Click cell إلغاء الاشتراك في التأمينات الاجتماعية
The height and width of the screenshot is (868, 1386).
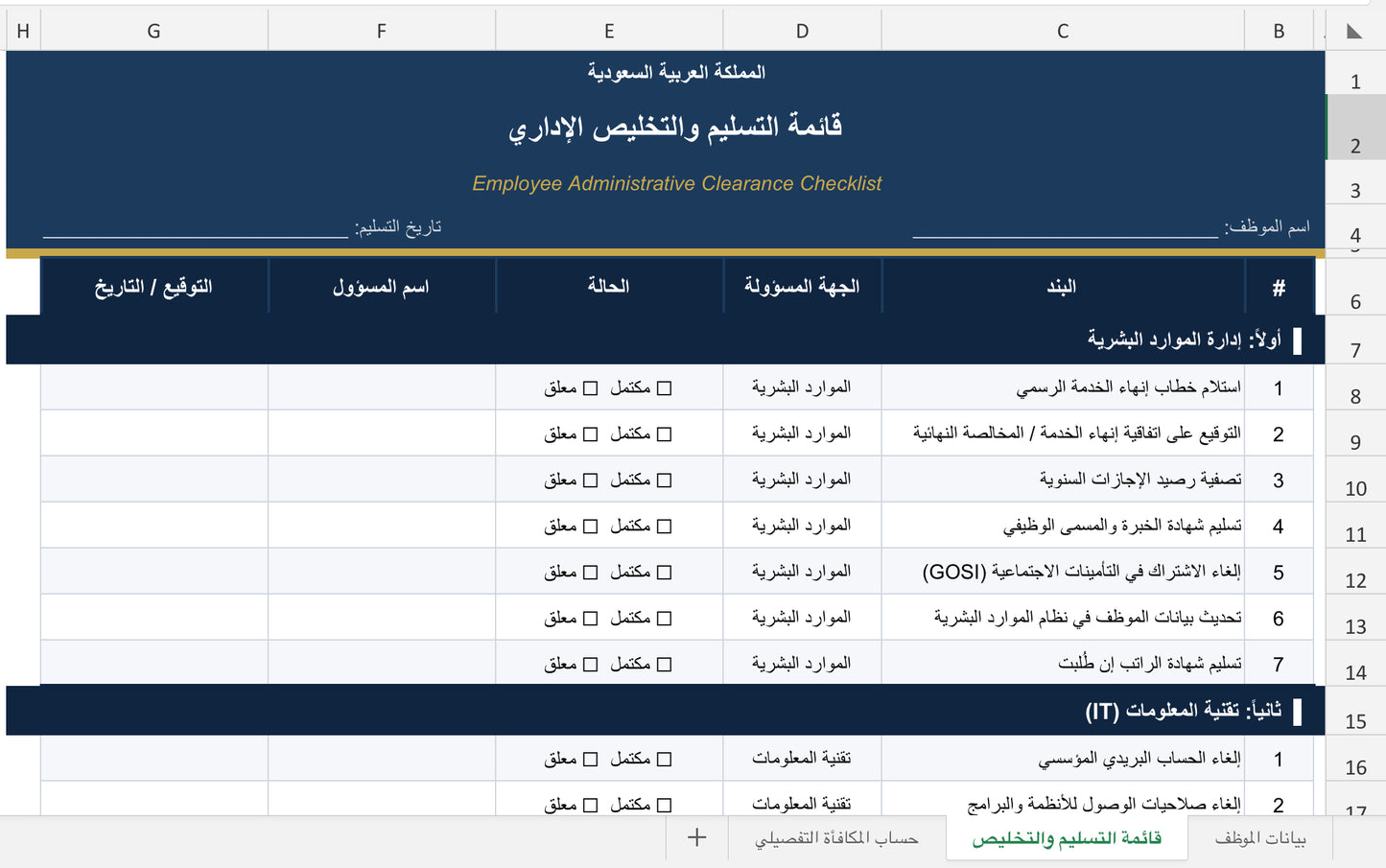[1063, 572]
